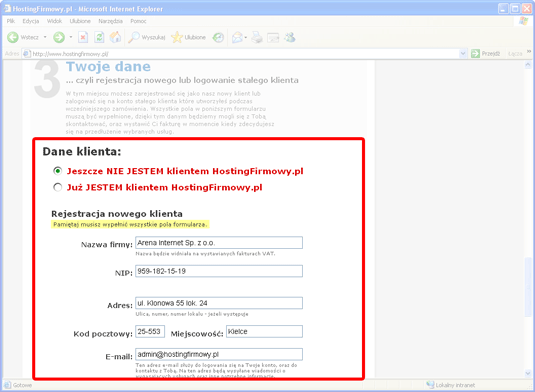Click the mail envelope toolbar icon
Screen dimensions: 535x392
point(237,37)
